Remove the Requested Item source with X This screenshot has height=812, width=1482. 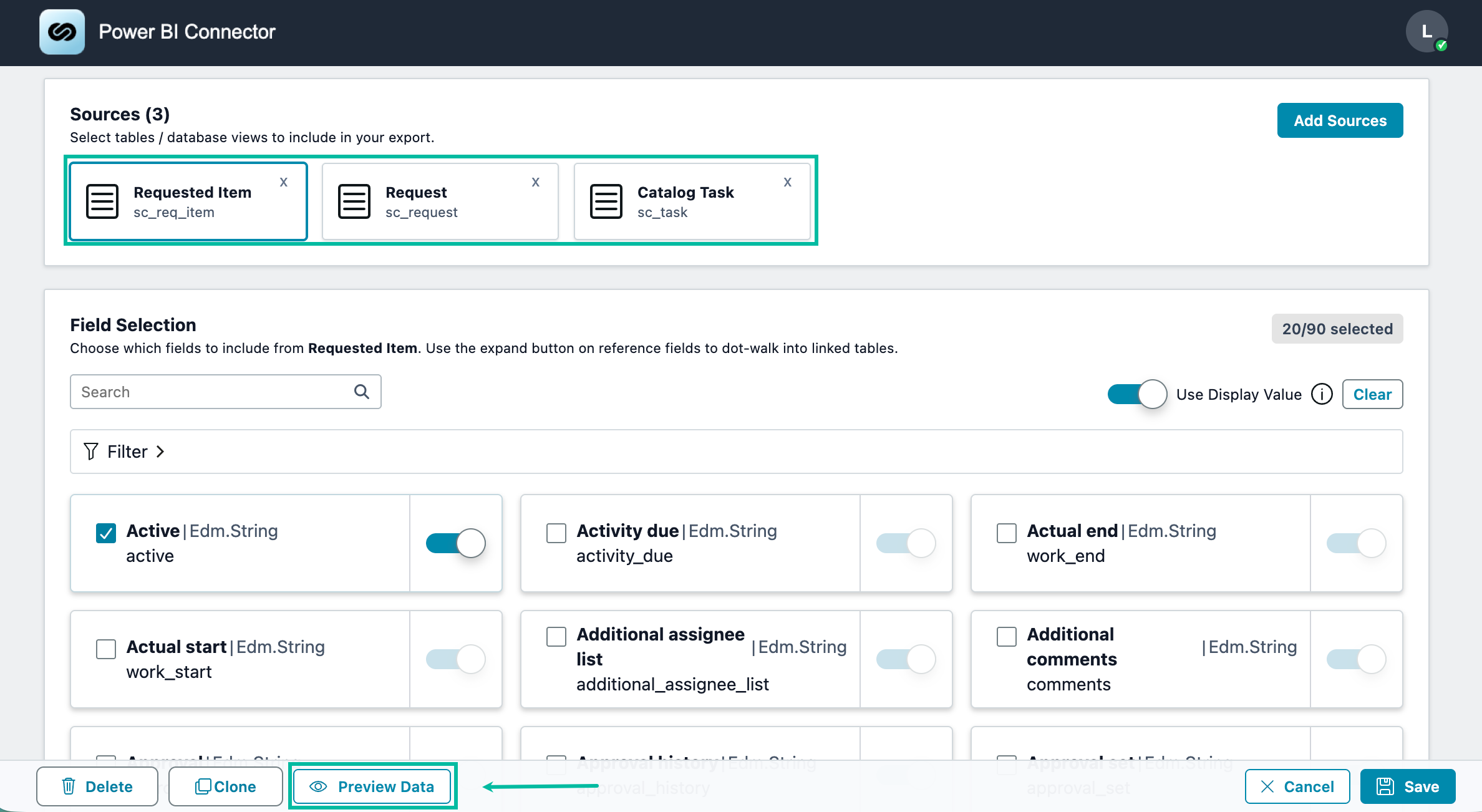pos(284,182)
